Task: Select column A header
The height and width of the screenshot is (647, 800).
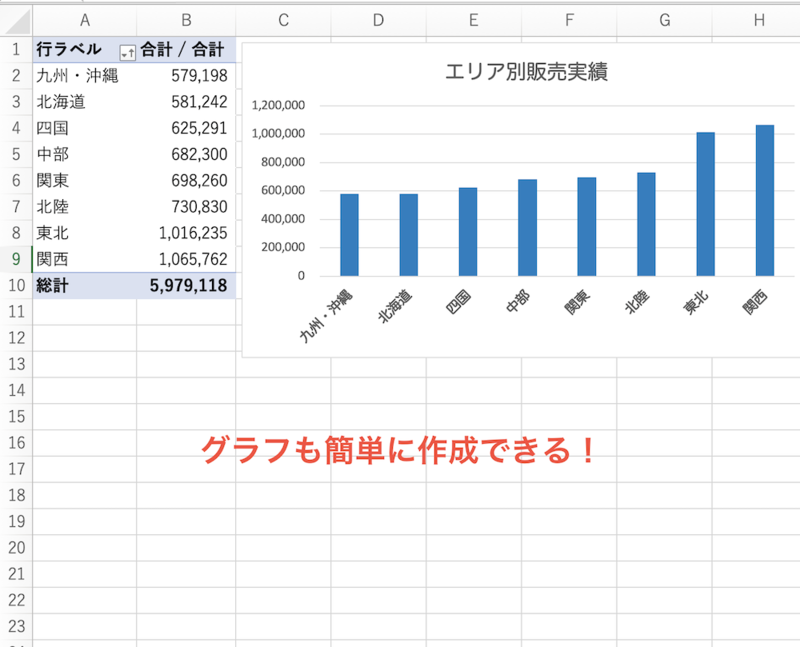Action: (x=85, y=20)
